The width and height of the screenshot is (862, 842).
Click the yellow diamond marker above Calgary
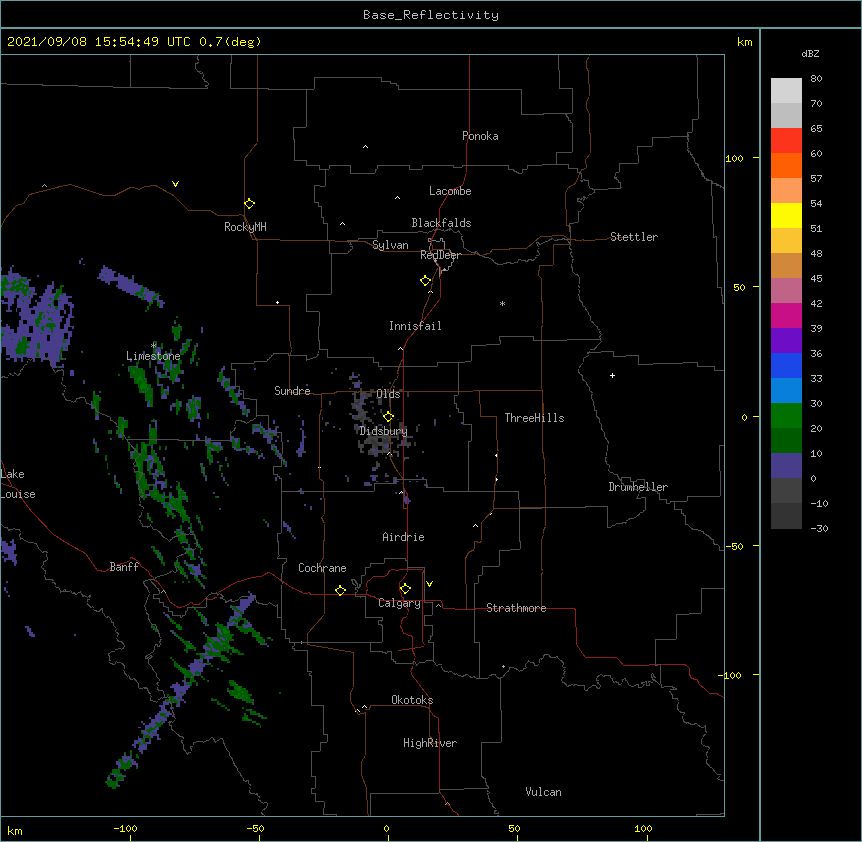click(x=405, y=589)
